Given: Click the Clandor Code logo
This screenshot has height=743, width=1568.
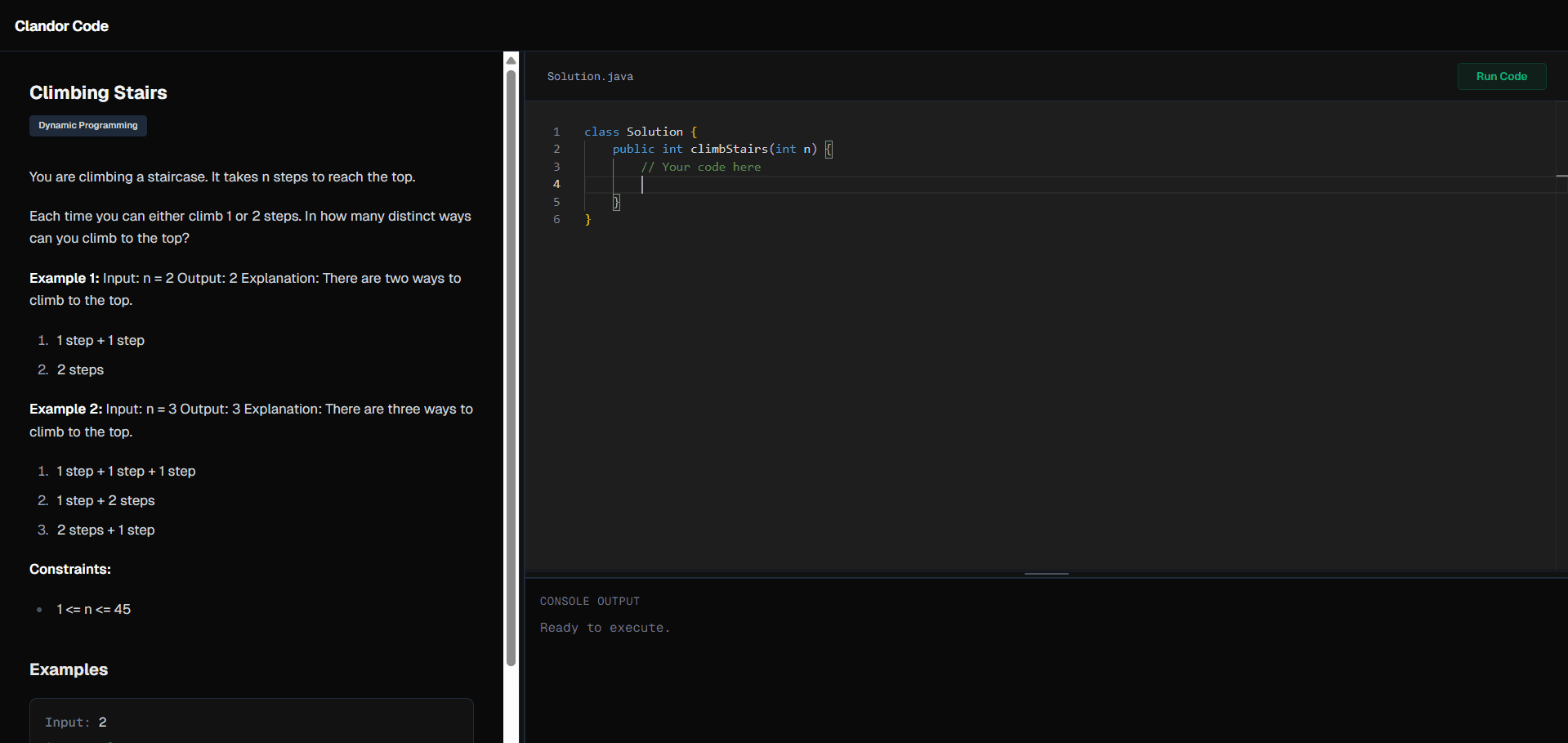Looking at the screenshot, I should [x=61, y=26].
